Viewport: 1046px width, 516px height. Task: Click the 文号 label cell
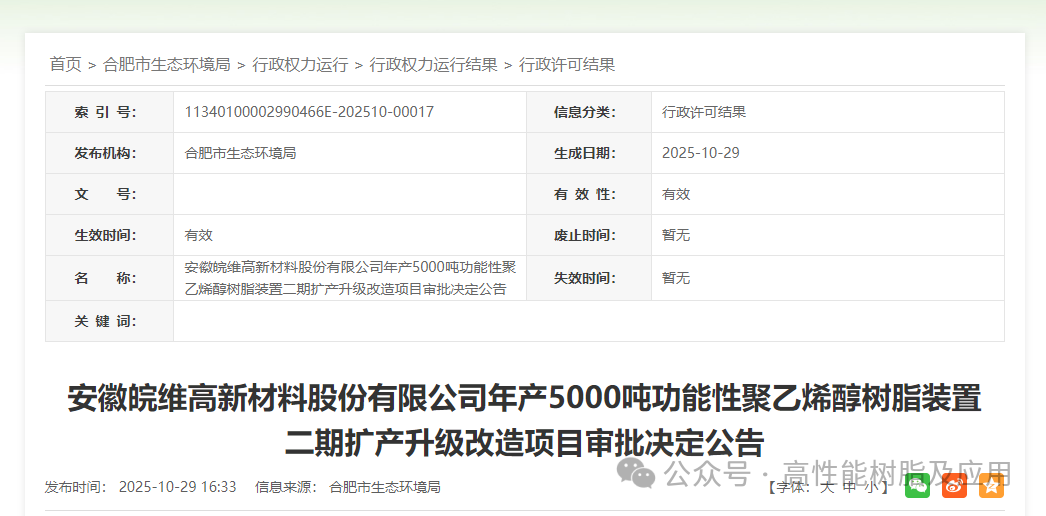109,194
